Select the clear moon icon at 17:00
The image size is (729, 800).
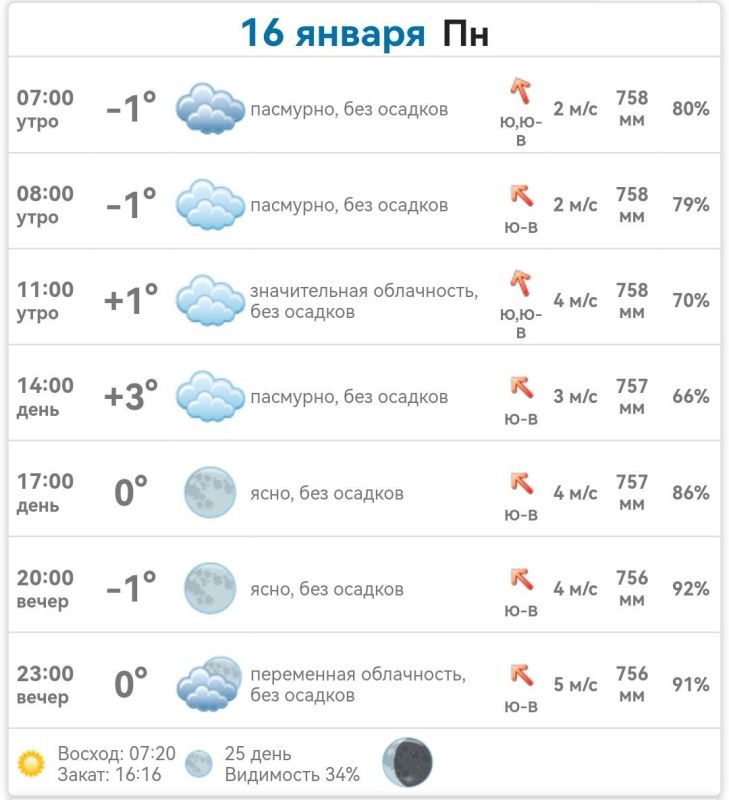tap(210, 492)
